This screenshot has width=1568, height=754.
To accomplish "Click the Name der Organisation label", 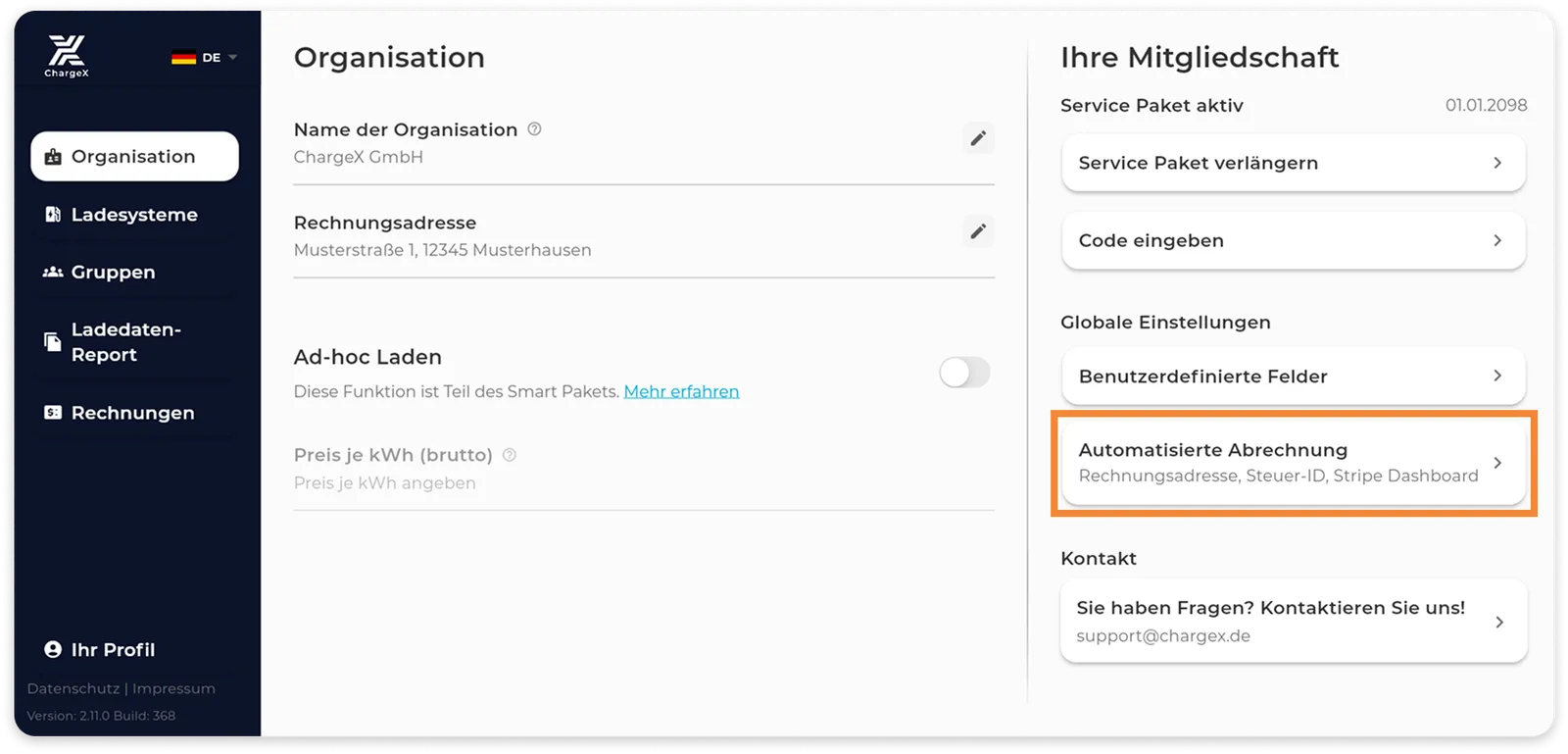I will tap(406, 129).
